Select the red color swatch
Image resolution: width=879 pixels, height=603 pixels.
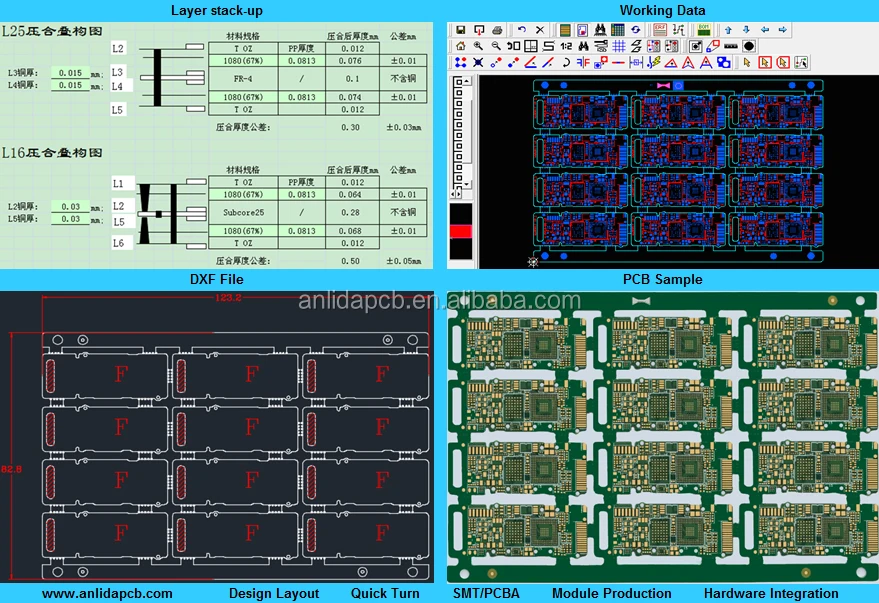point(461,230)
